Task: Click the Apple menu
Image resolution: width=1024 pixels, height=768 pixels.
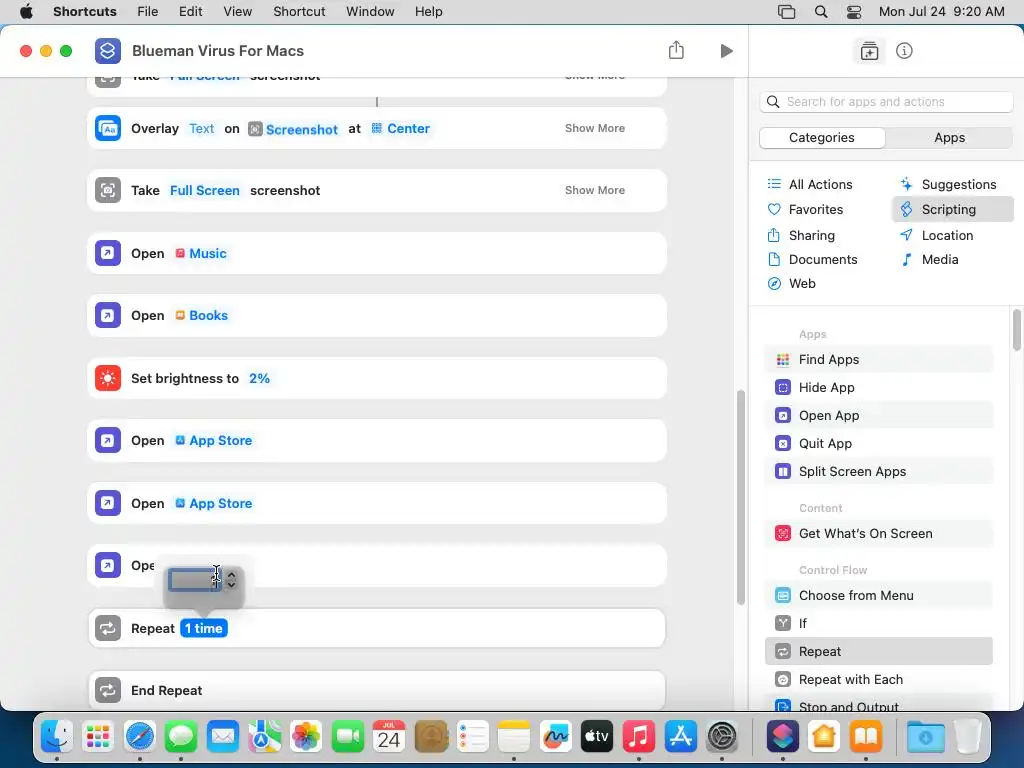Action: click(x=26, y=12)
